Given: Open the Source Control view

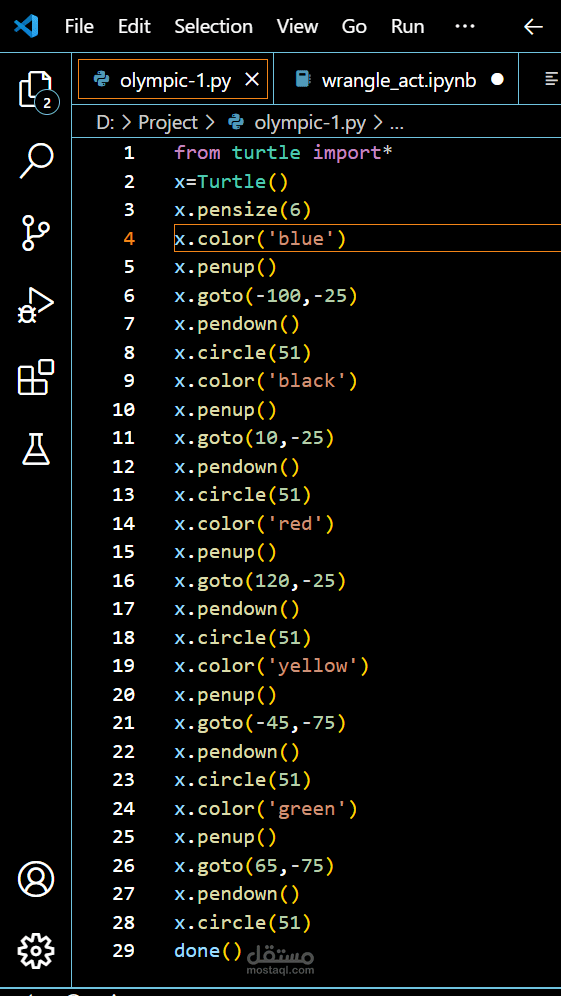Looking at the screenshot, I should [36, 232].
